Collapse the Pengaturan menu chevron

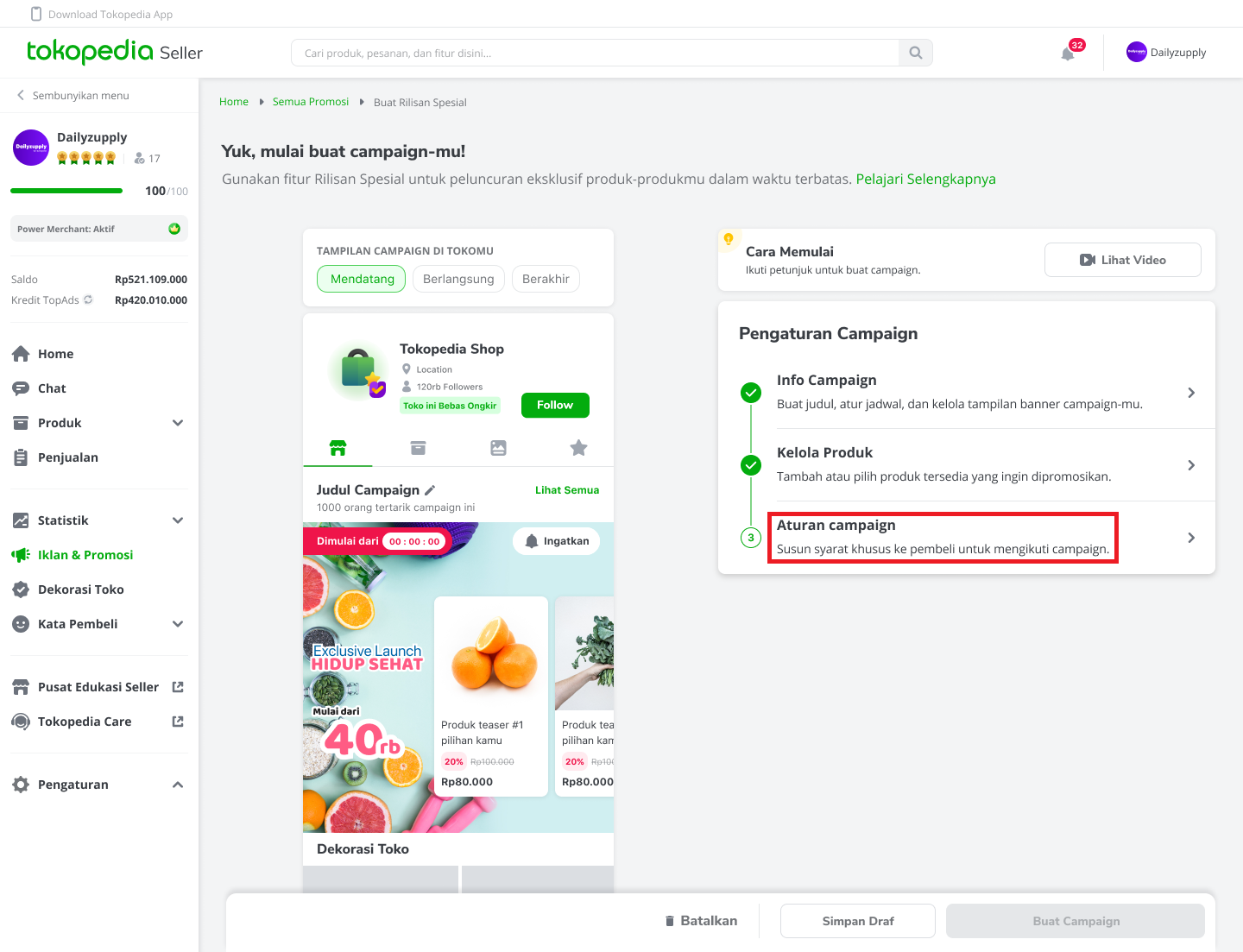point(178,785)
